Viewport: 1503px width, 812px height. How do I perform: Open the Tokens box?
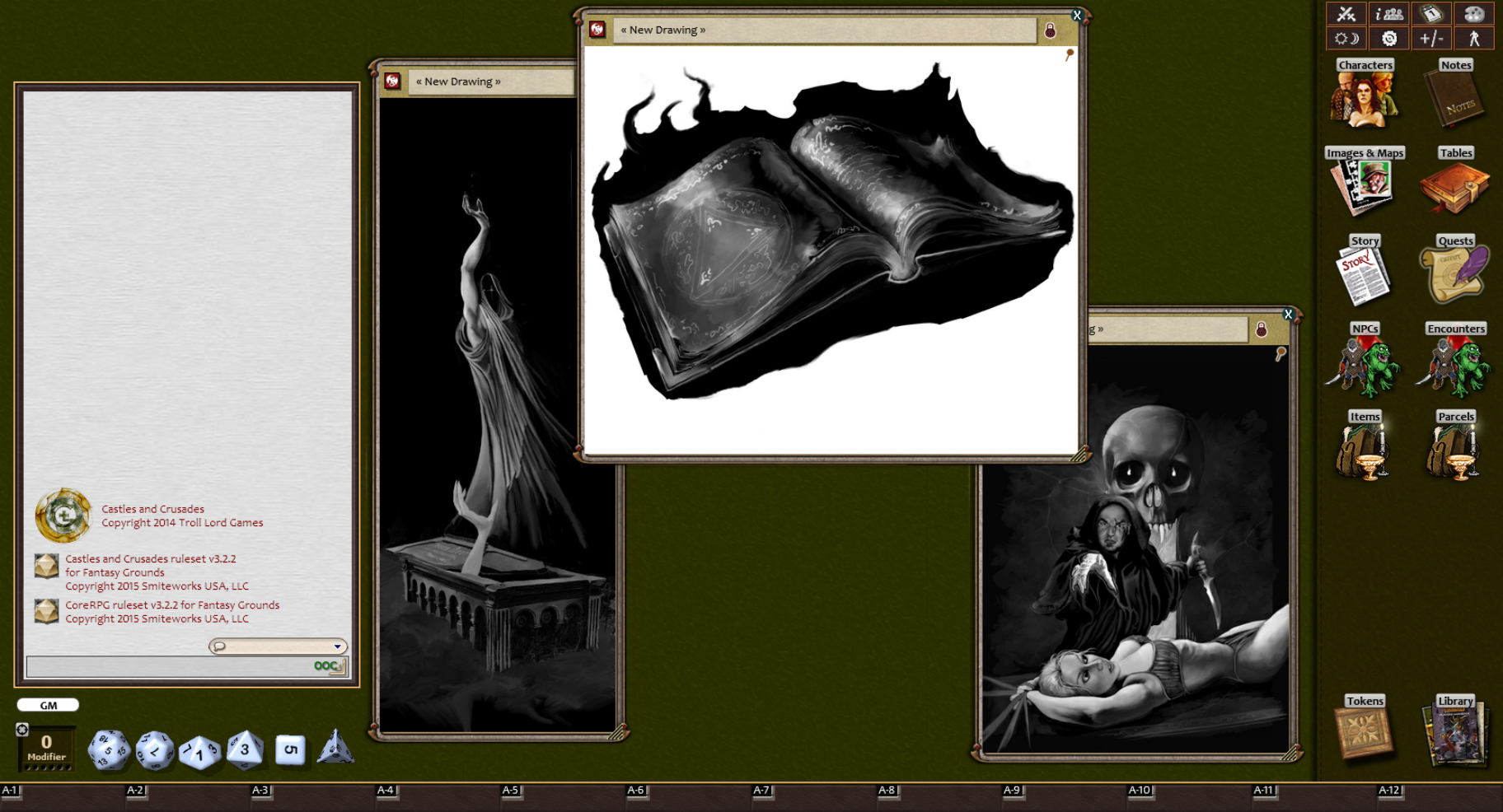(x=1365, y=731)
